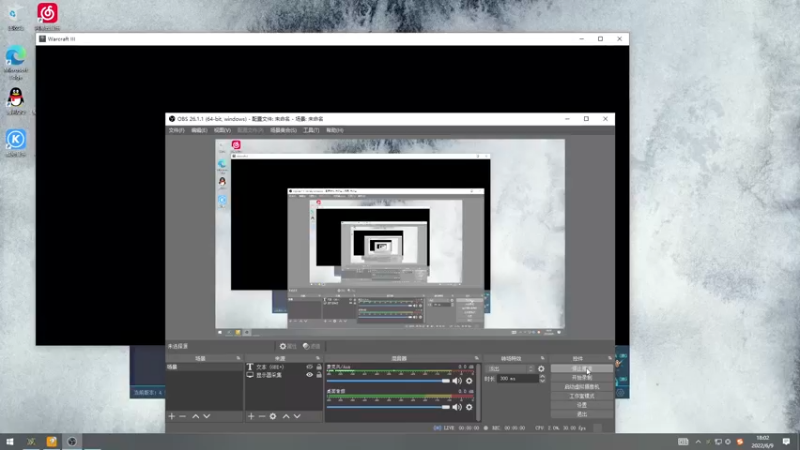Click the OBS icon in the taskbar
Viewport: 800px width, 450px height.
click(x=72, y=442)
